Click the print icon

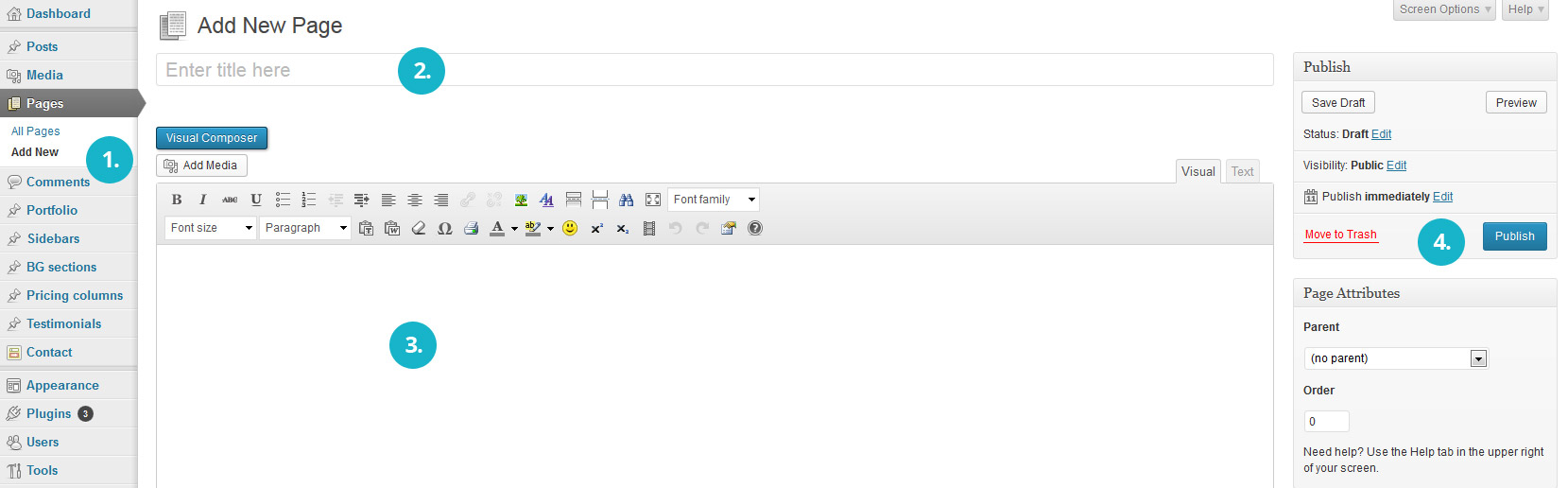pos(472,228)
